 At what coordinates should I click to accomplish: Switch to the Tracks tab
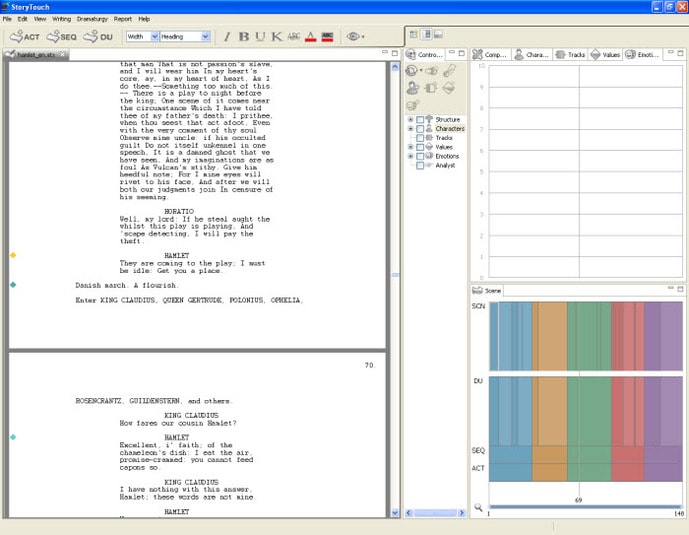click(x=570, y=54)
